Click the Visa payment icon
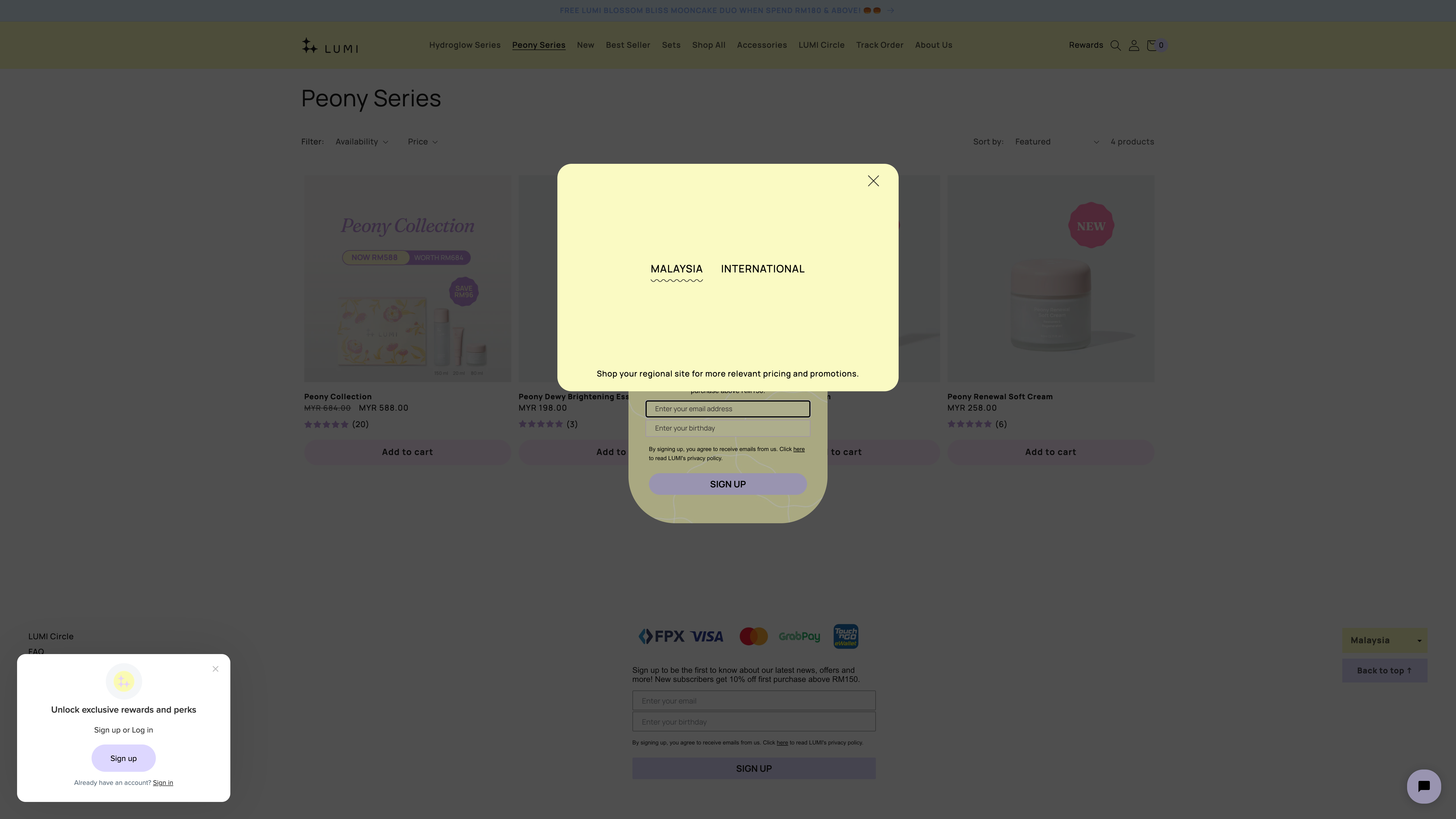This screenshot has height=819, width=1456. pos(706,636)
